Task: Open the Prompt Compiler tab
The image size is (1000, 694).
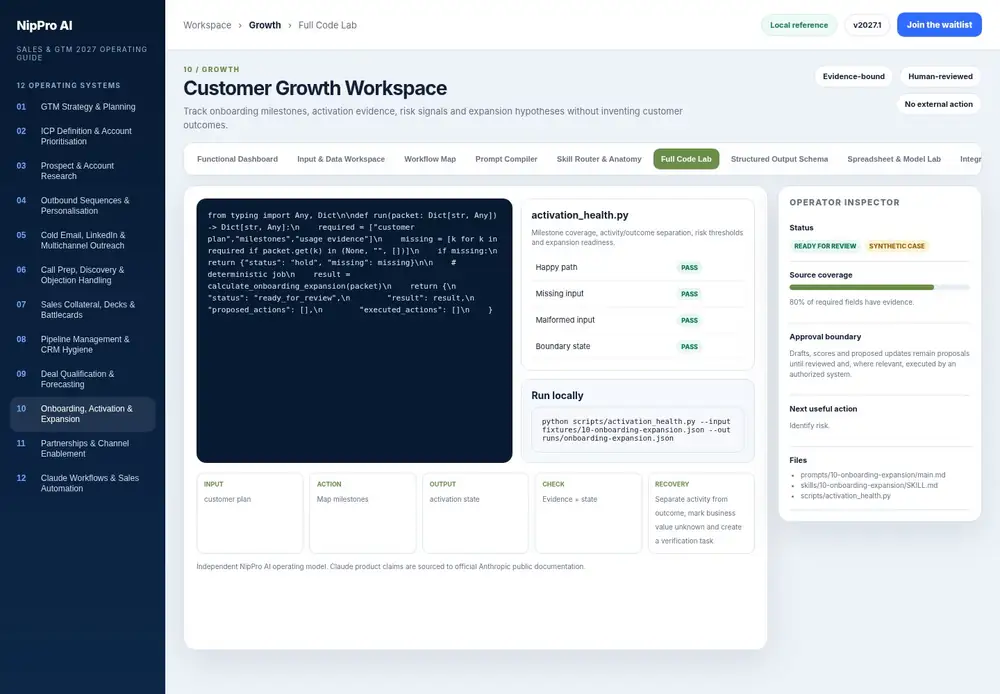Action: (506, 159)
